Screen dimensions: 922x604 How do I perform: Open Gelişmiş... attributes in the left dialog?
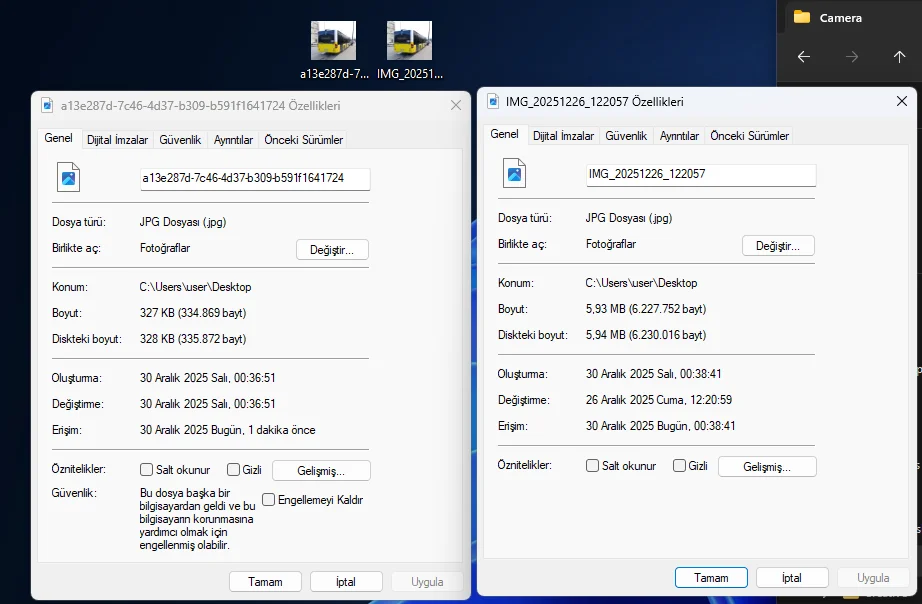(x=321, y=470)
